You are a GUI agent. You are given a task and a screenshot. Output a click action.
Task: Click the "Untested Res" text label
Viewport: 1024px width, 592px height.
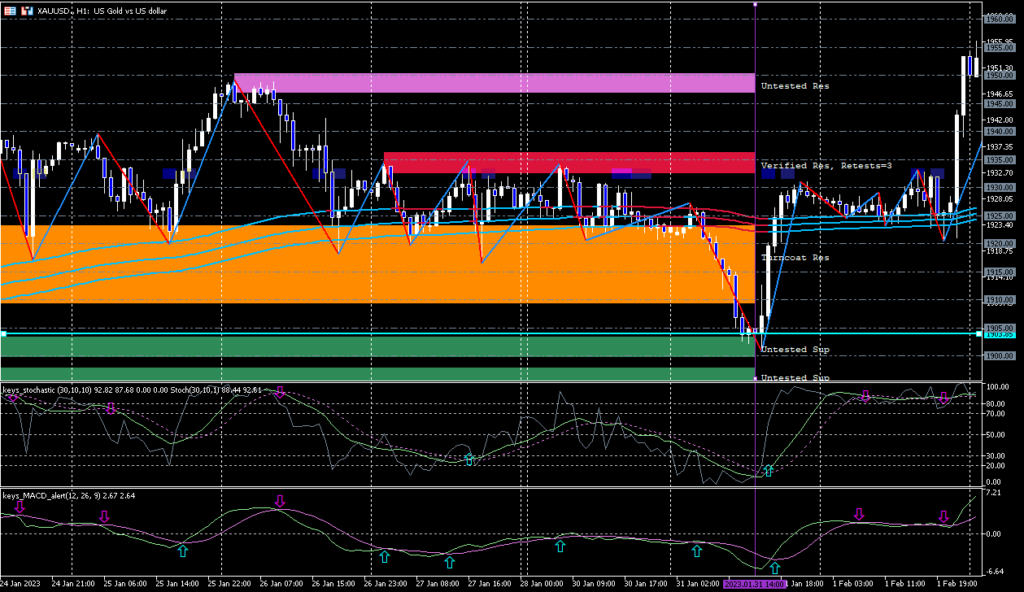(x=796, y=86)
